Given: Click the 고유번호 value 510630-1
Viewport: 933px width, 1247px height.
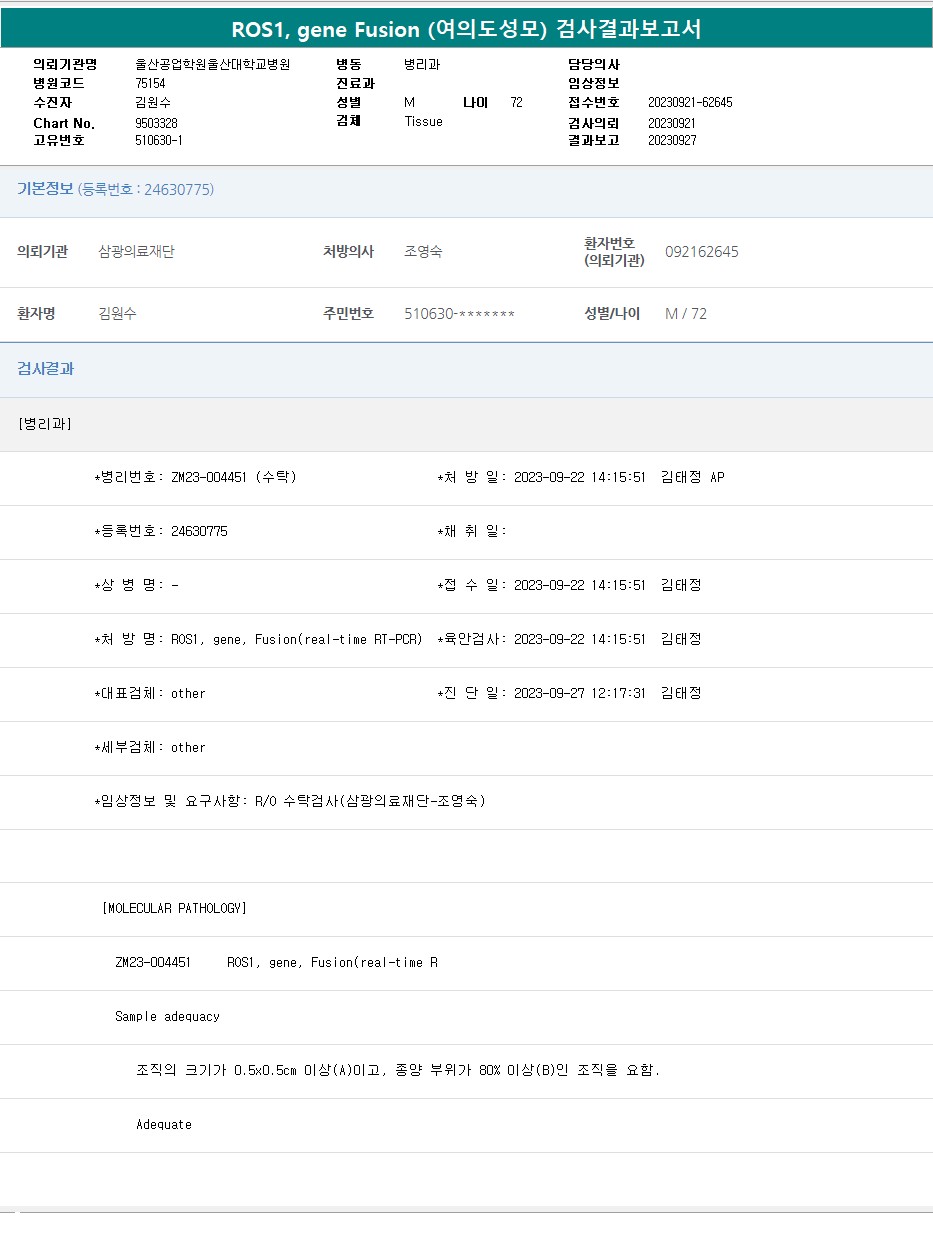Looking at the screenshot, I should (x=158, y=140).
